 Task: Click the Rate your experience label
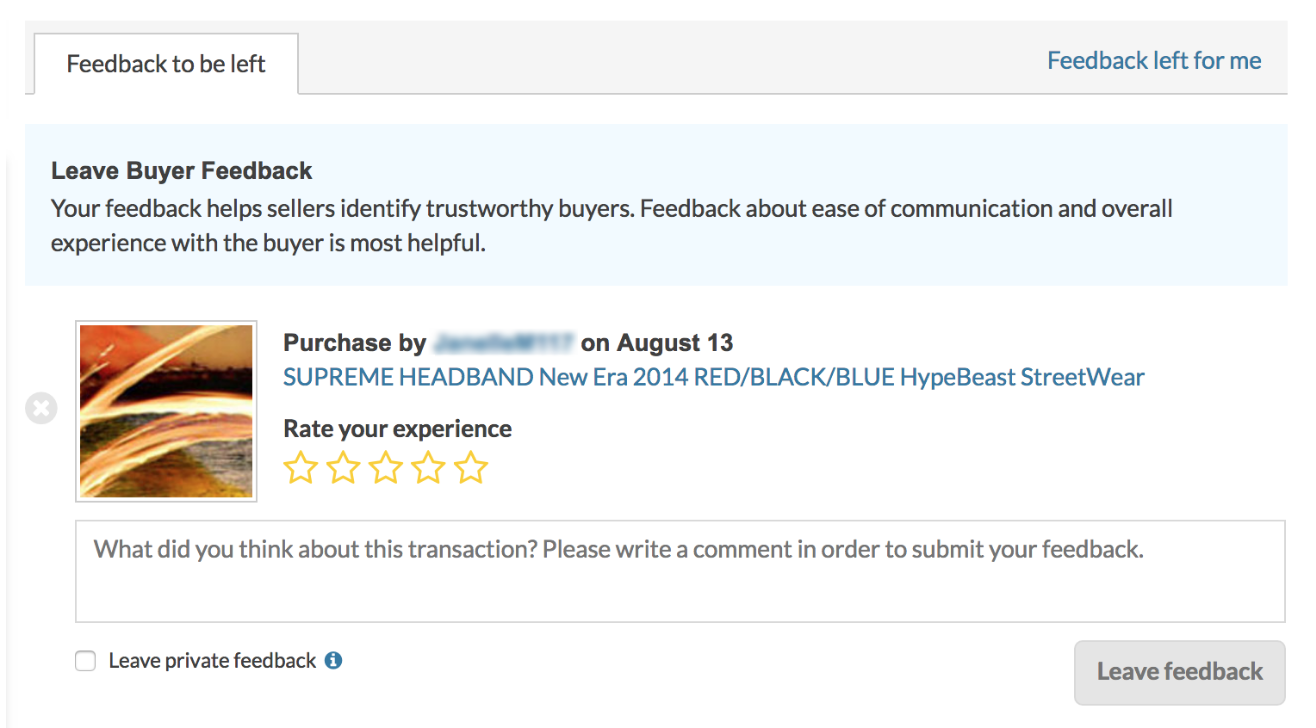click(x=397, y=429)
